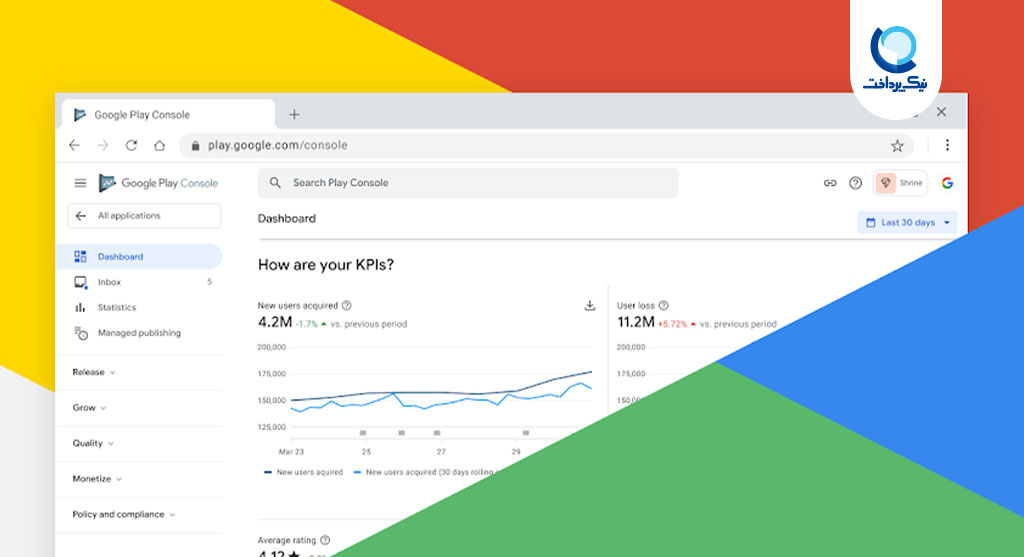Expand the Release section
The height and width of the screenshot is (557, 1024).
pyautogui.click(x=94, y=372)
